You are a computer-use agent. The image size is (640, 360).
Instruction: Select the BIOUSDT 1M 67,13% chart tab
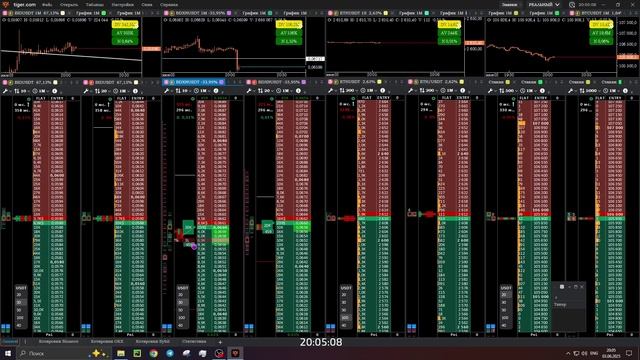pyautogui.click(x=34, y=13)
